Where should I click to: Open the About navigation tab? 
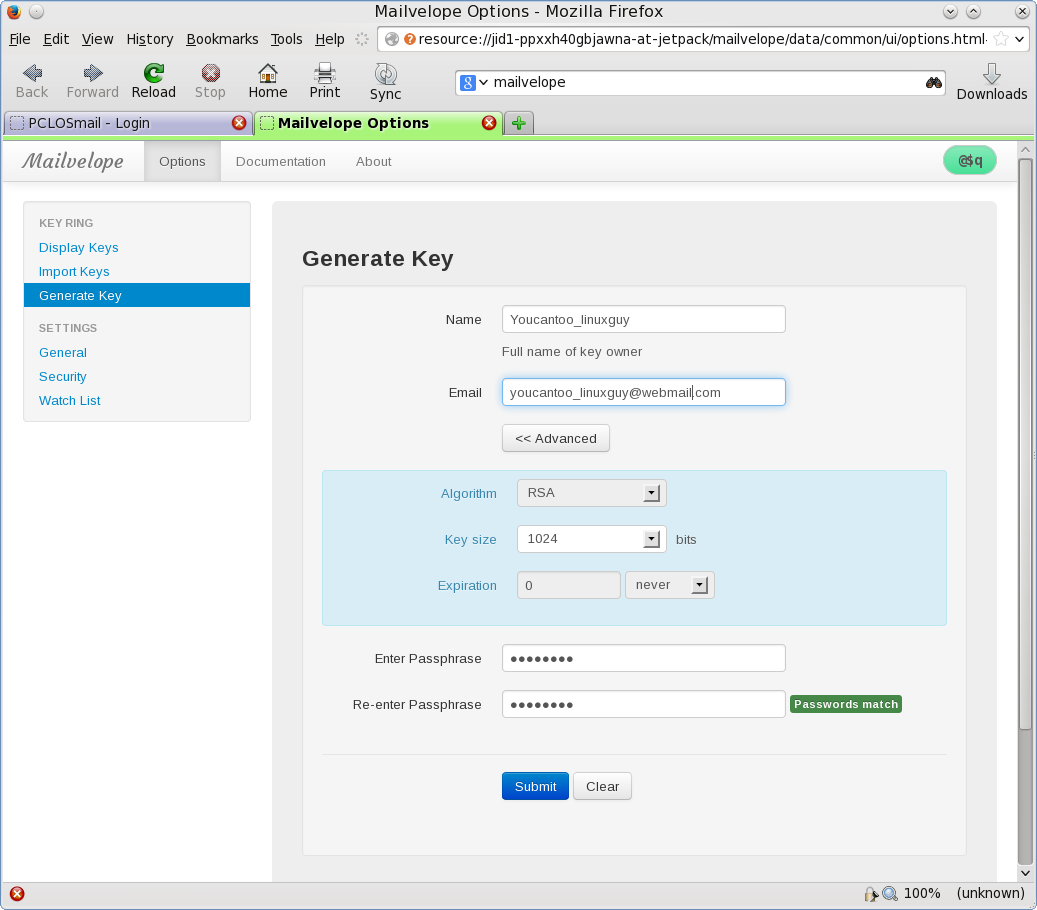pyautogui.click(x=374, y=161)
